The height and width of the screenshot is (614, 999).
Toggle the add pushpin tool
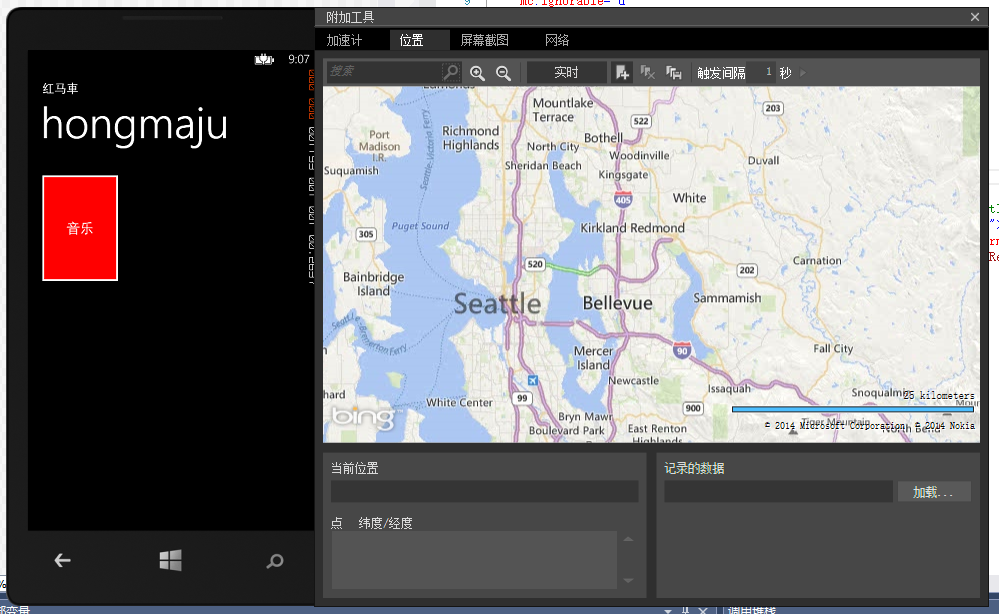coord(622,73)
